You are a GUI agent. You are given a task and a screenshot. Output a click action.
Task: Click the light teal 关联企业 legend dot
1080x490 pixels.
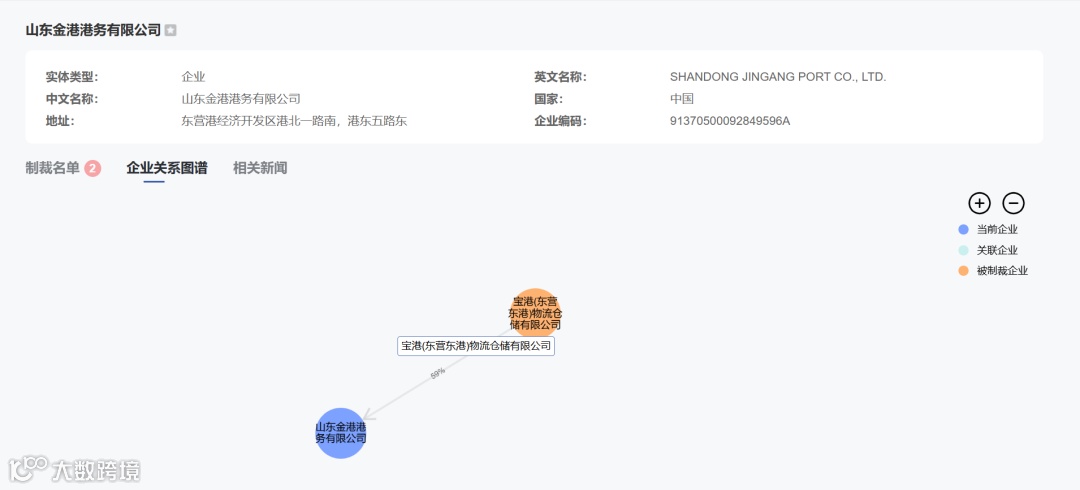pyautogui.click(x=964, y=250)
